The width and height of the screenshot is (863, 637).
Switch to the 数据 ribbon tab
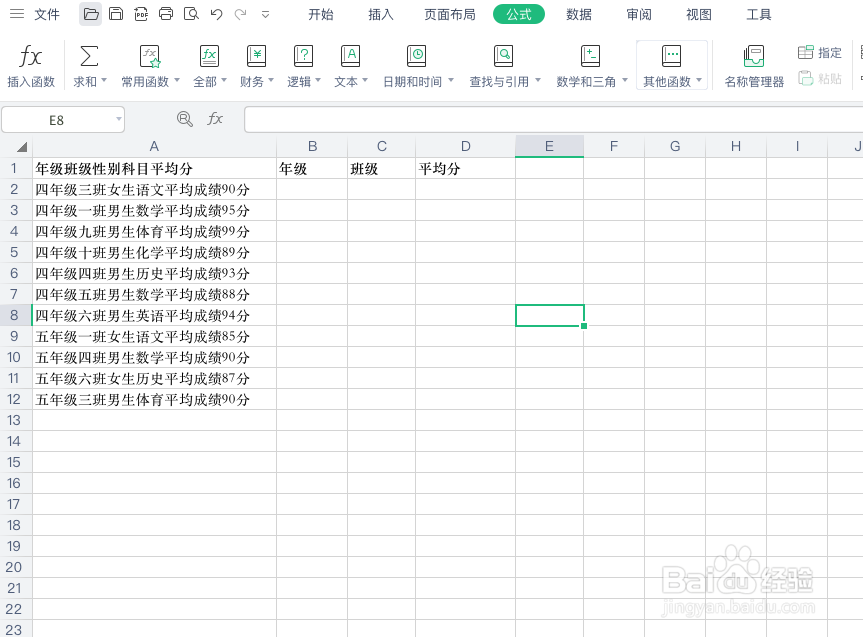point(578,14)
